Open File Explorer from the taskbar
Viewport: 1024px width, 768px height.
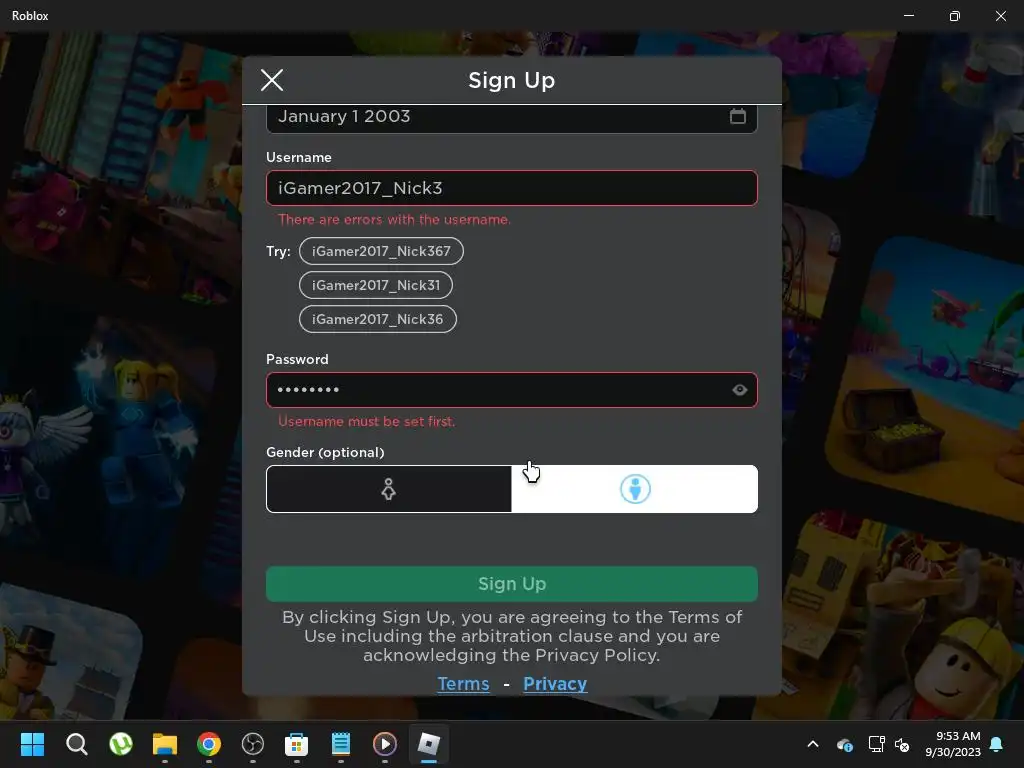click(165, 744)
